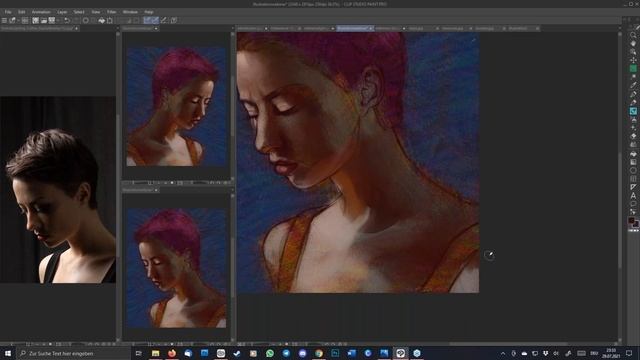640x360 pixels.
Task: Open the Edit menu
Action: coord(22,12)
